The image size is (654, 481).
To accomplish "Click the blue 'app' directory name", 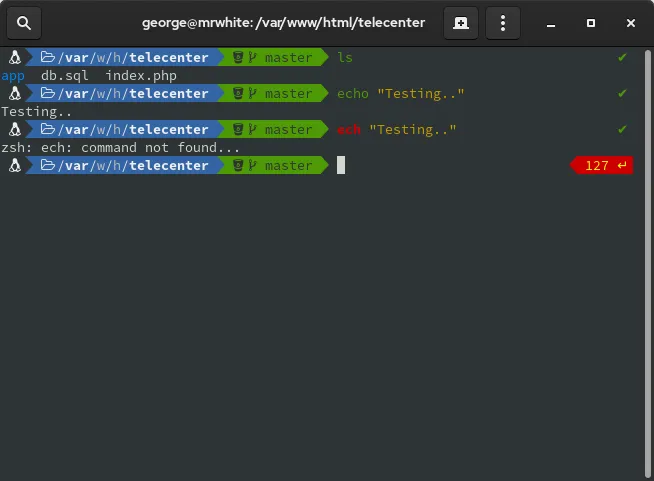I will coord(13,76).
